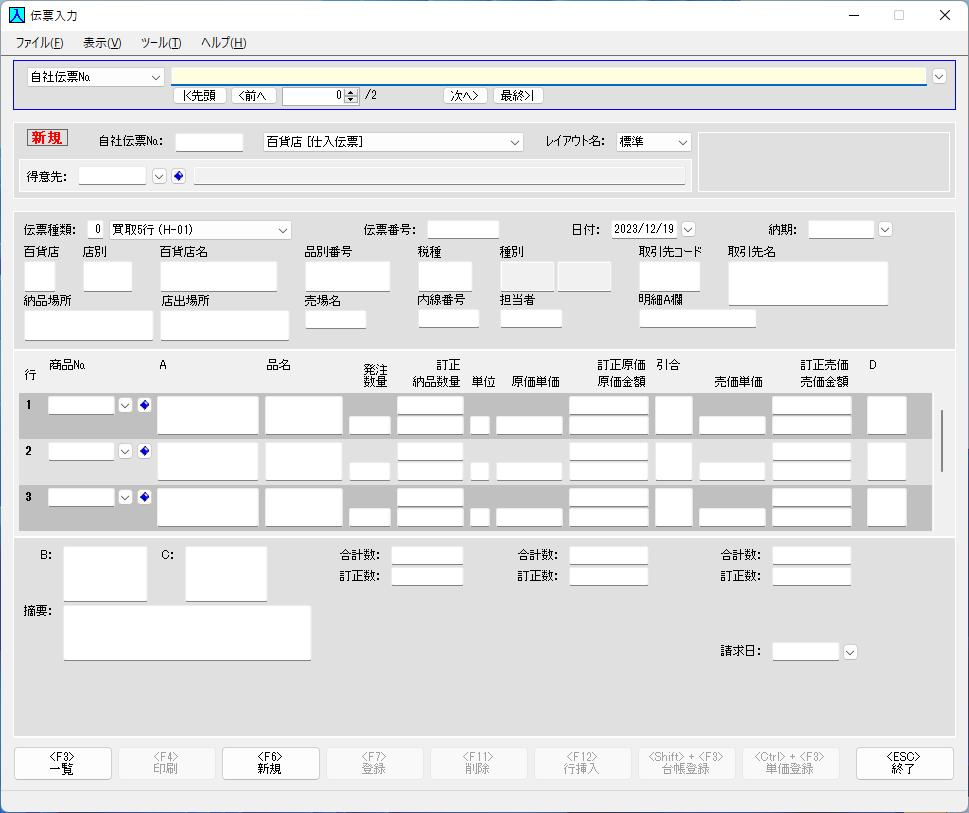Jump to first record with |<先頭
The width and height of the screenshot is (969, 813).
tap(200, 96)
